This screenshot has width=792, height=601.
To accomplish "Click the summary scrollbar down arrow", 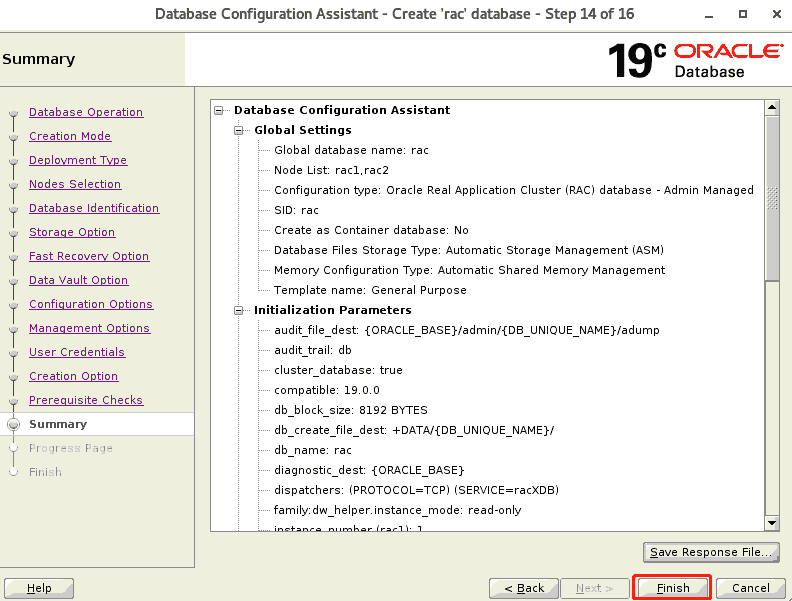I will pos(772,523).
